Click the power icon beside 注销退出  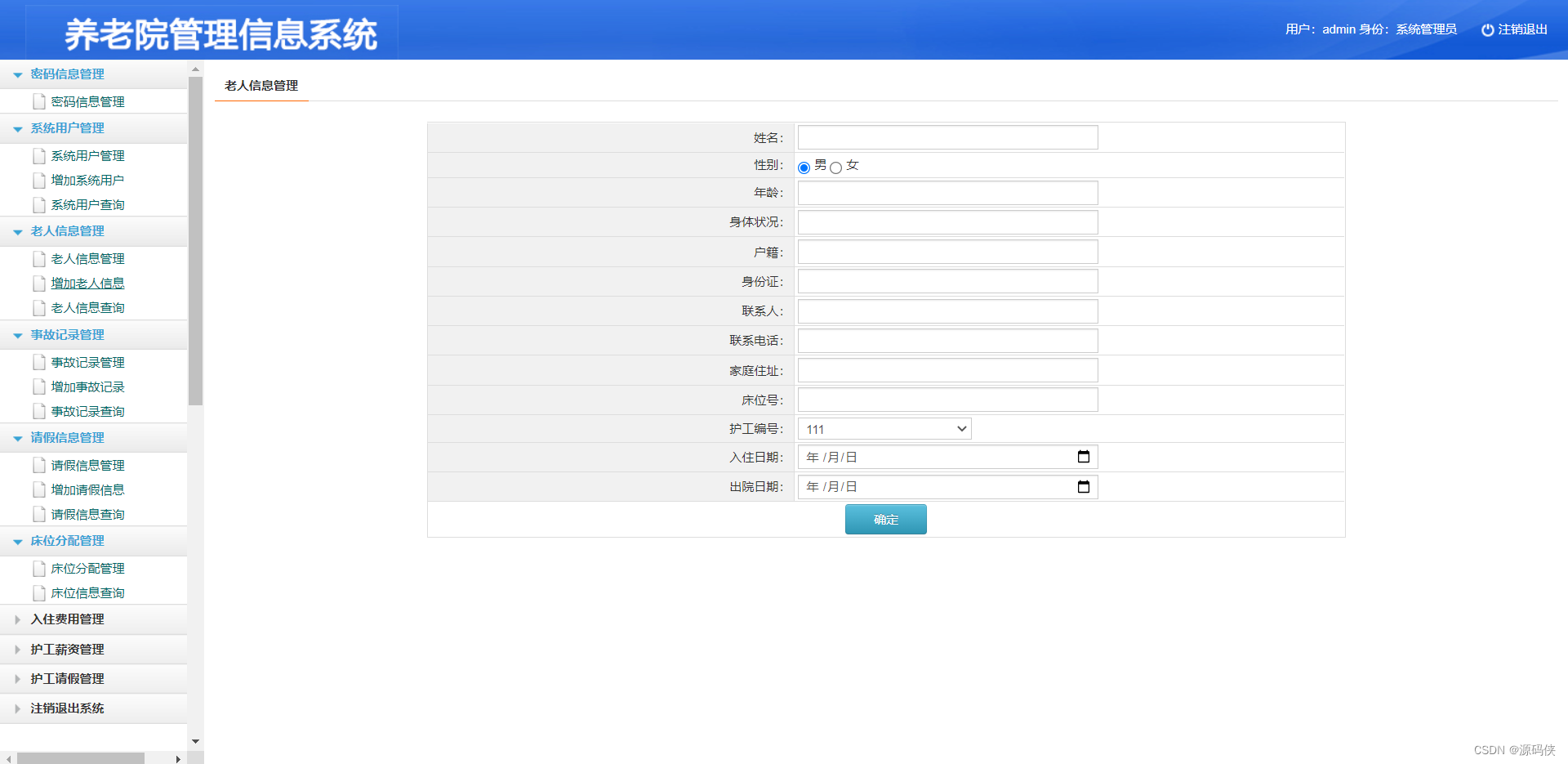[x=1487, y=29]
